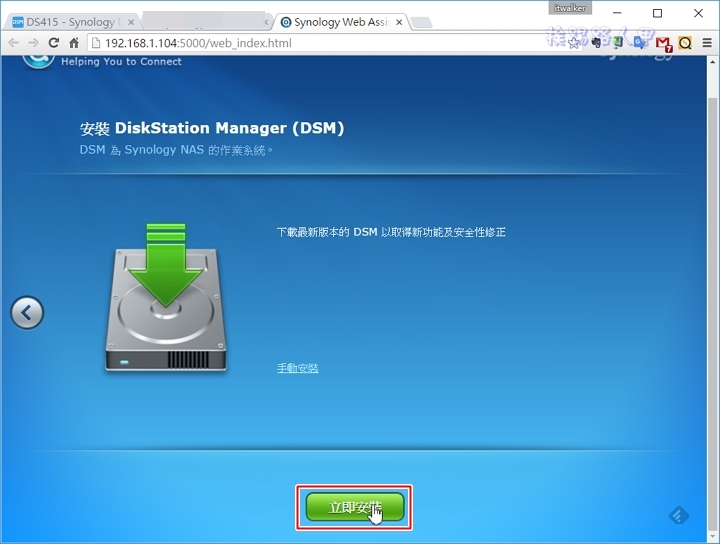
Task: Click the page icon in the address bar
Action: click(96, 43)
